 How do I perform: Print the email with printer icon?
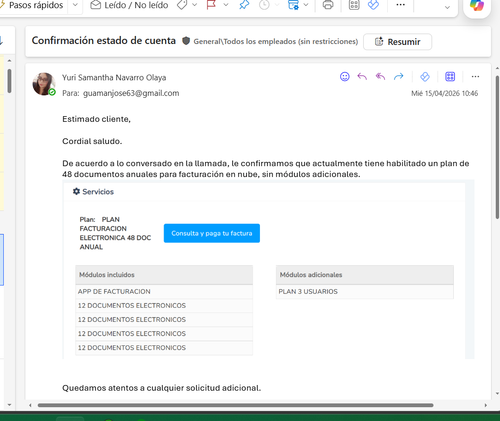(x=328, y=5)
